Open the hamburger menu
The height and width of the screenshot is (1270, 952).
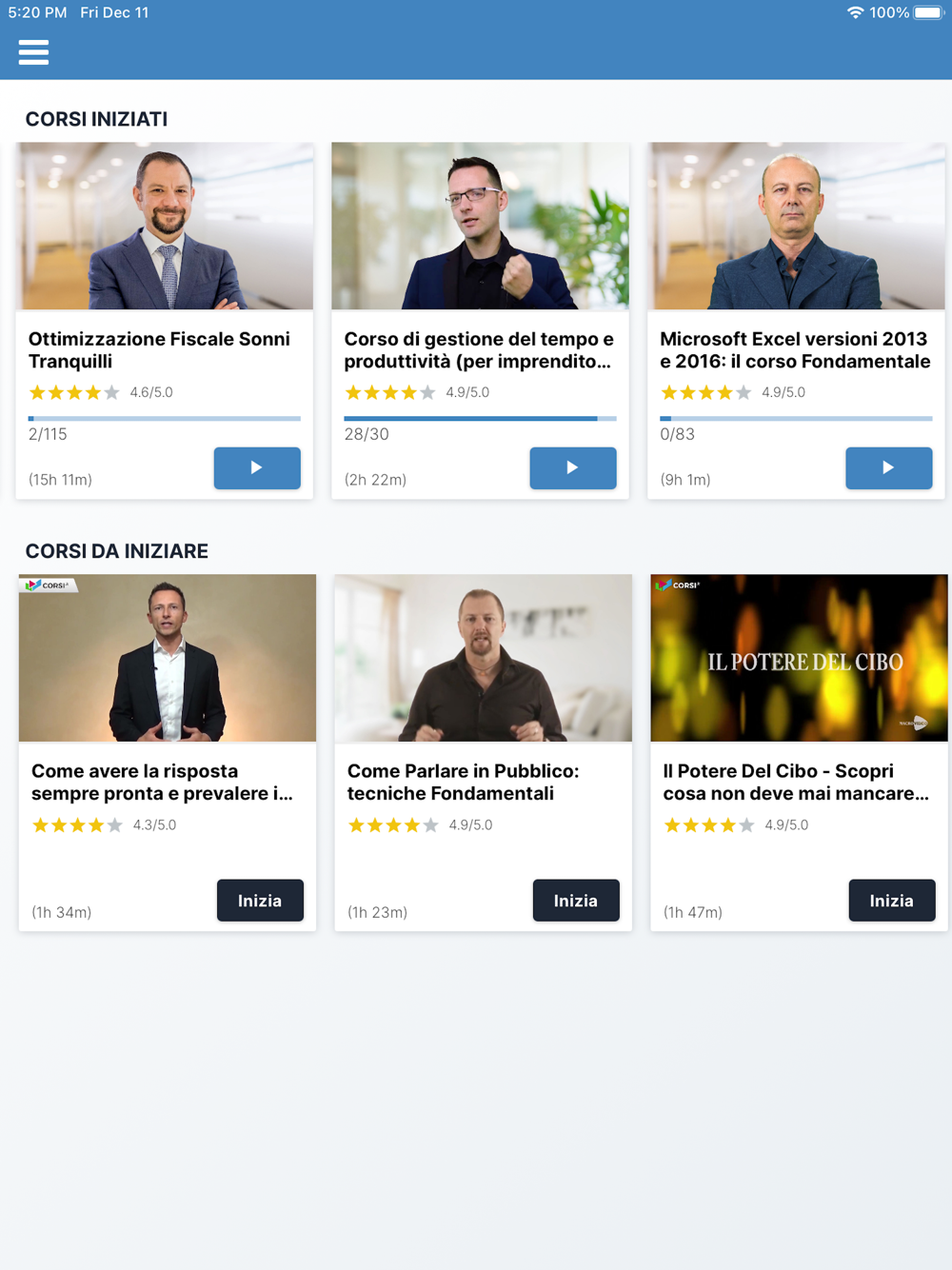pyautogui.click(x=33, y=52)
